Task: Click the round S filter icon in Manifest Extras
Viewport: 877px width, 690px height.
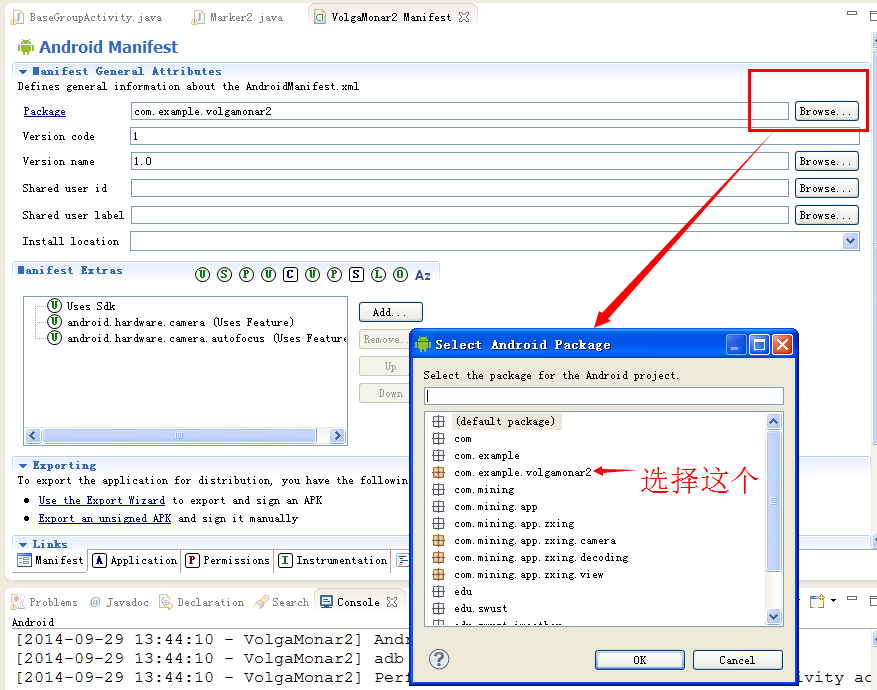Action: click(x=224, y=275)
